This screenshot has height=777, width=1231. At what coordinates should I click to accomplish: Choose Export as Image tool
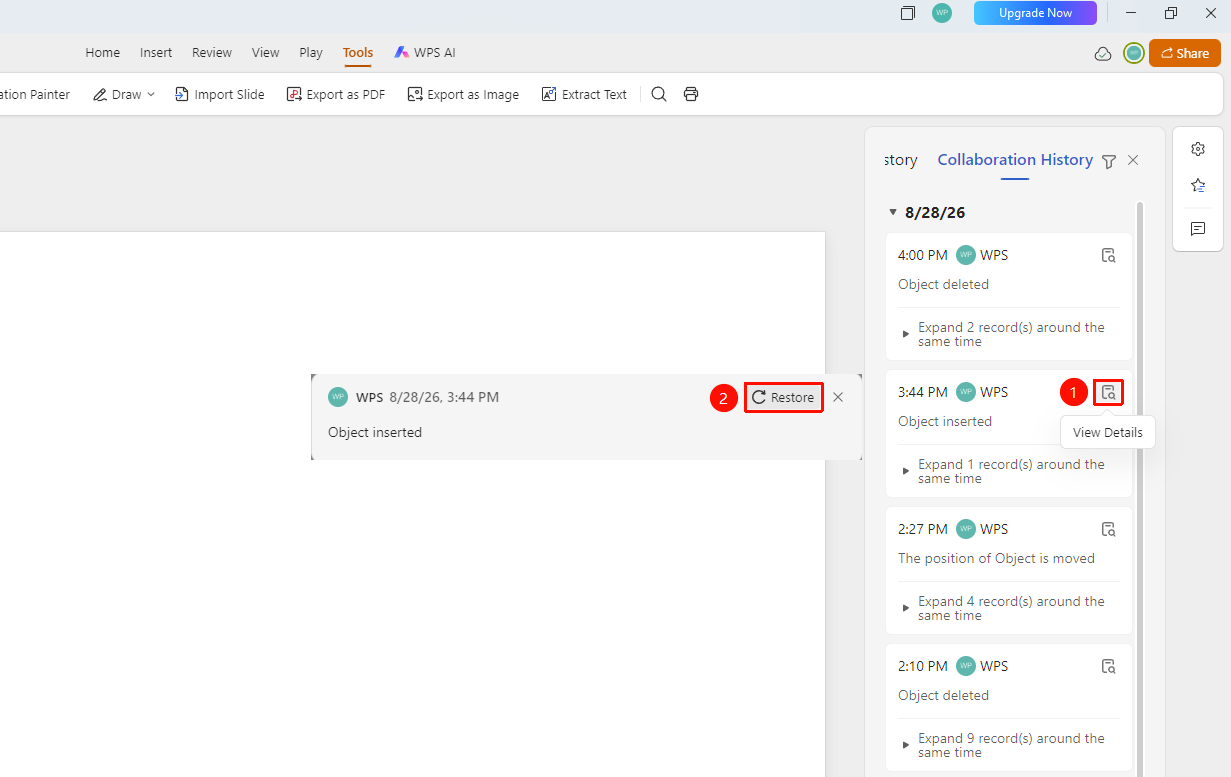(x=463, y=94)
